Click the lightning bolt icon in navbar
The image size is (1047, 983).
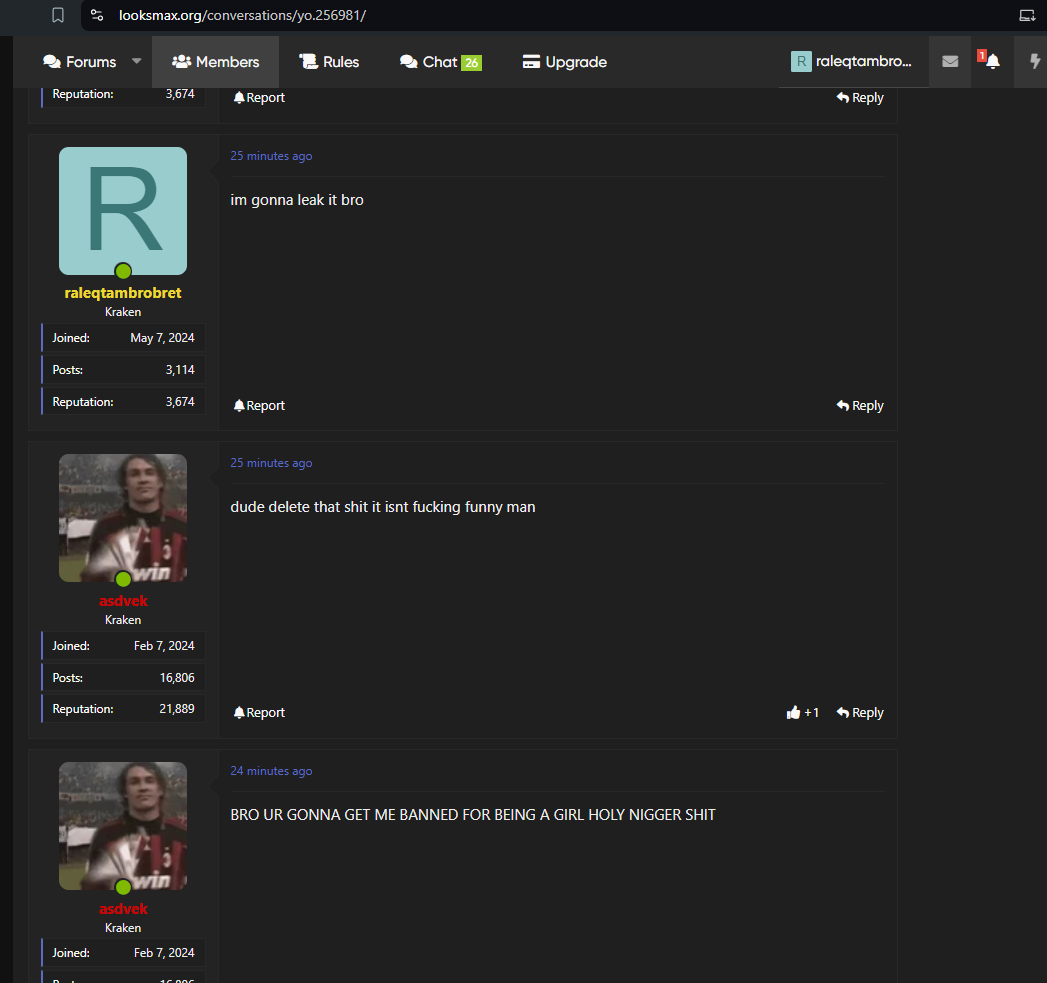[1034, 62]
